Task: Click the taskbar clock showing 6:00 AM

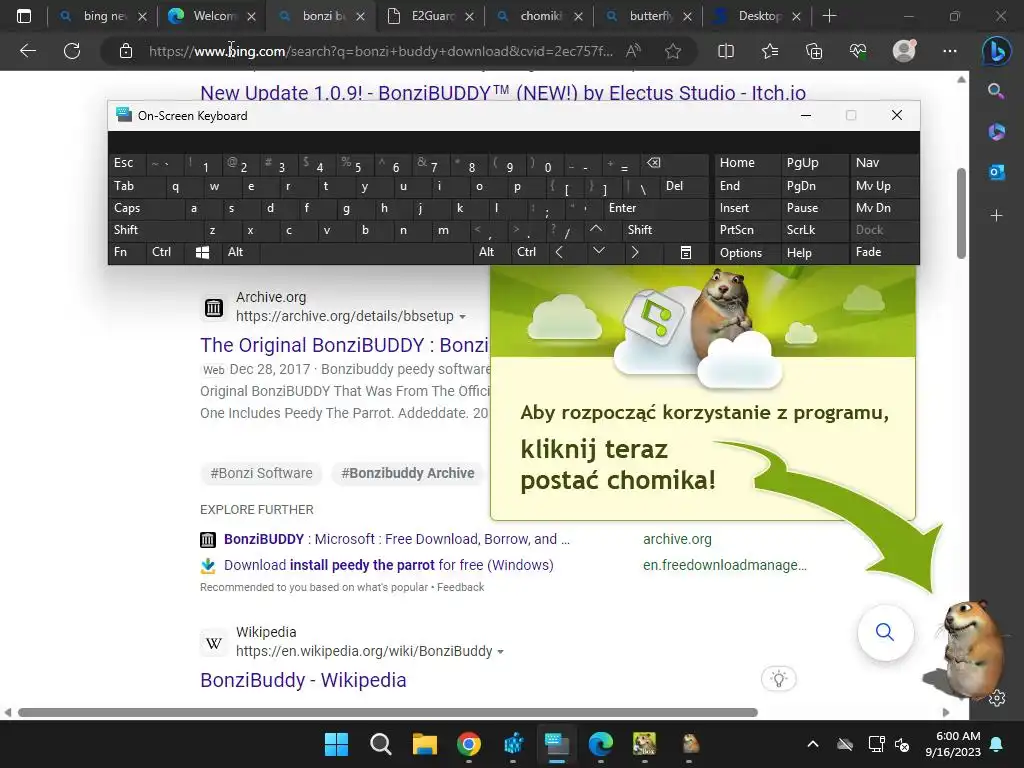Action: click(953, 744)
